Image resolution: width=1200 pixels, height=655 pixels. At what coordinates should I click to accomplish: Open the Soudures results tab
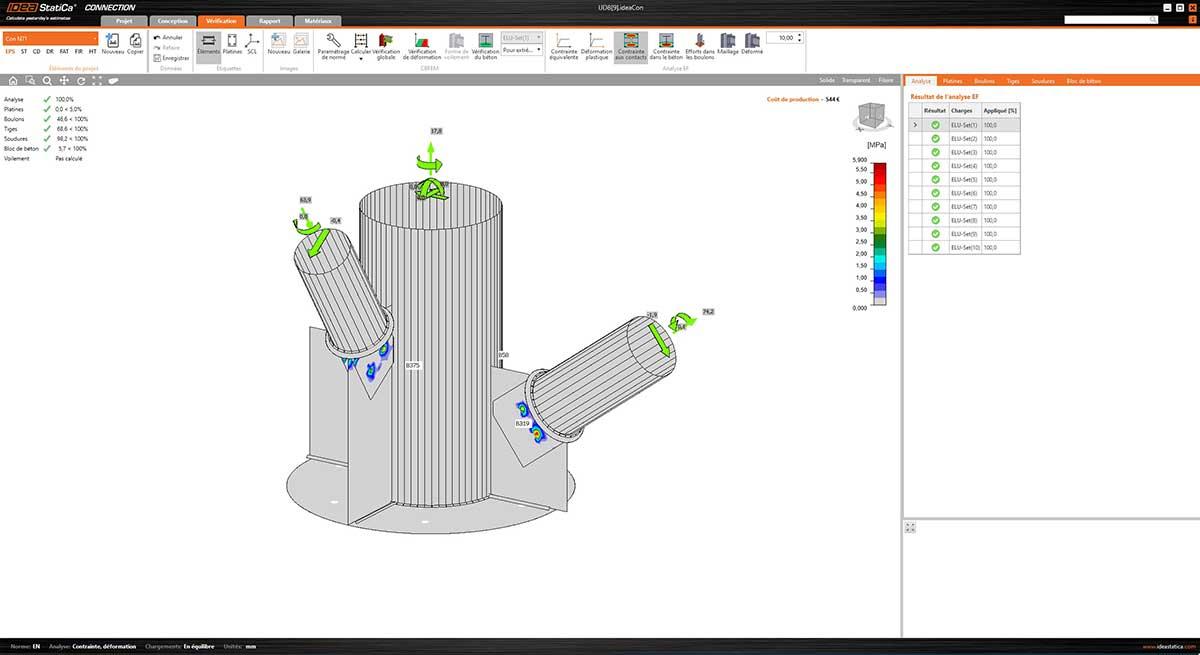pos(1043,80)
